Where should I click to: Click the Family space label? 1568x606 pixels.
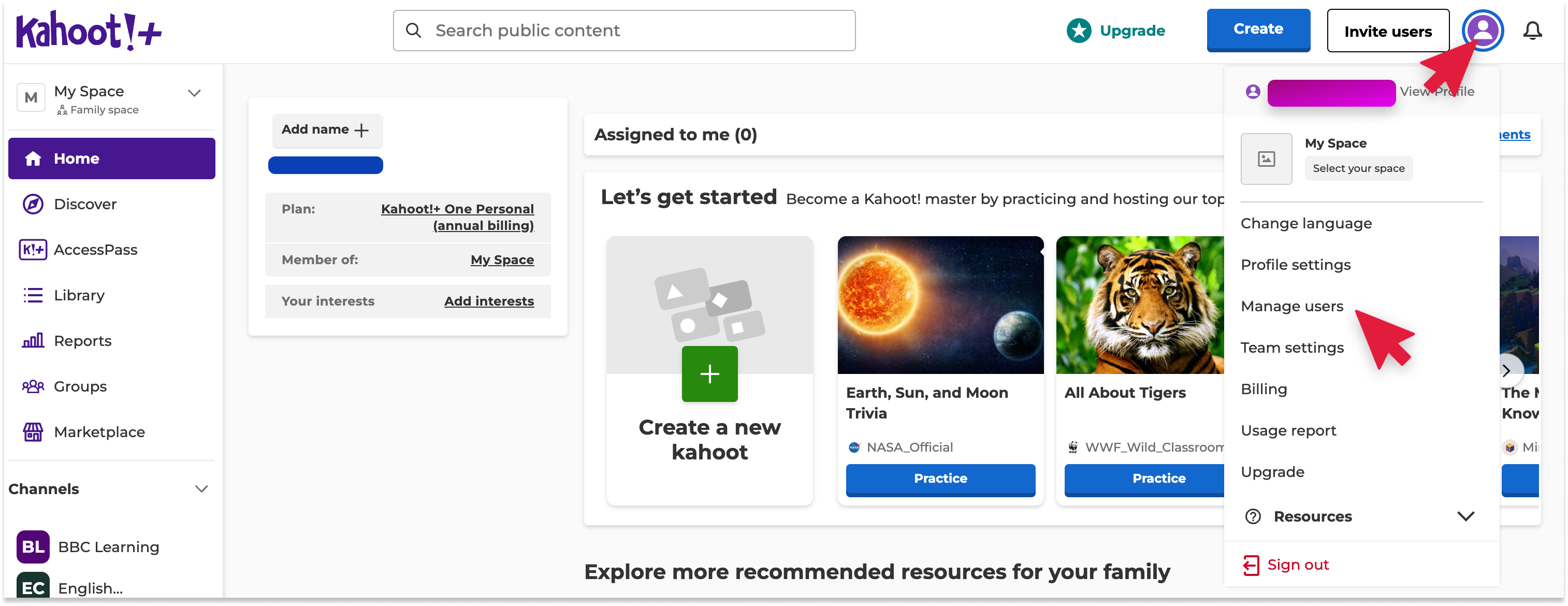pyautogui.click(x=104, y=110)
